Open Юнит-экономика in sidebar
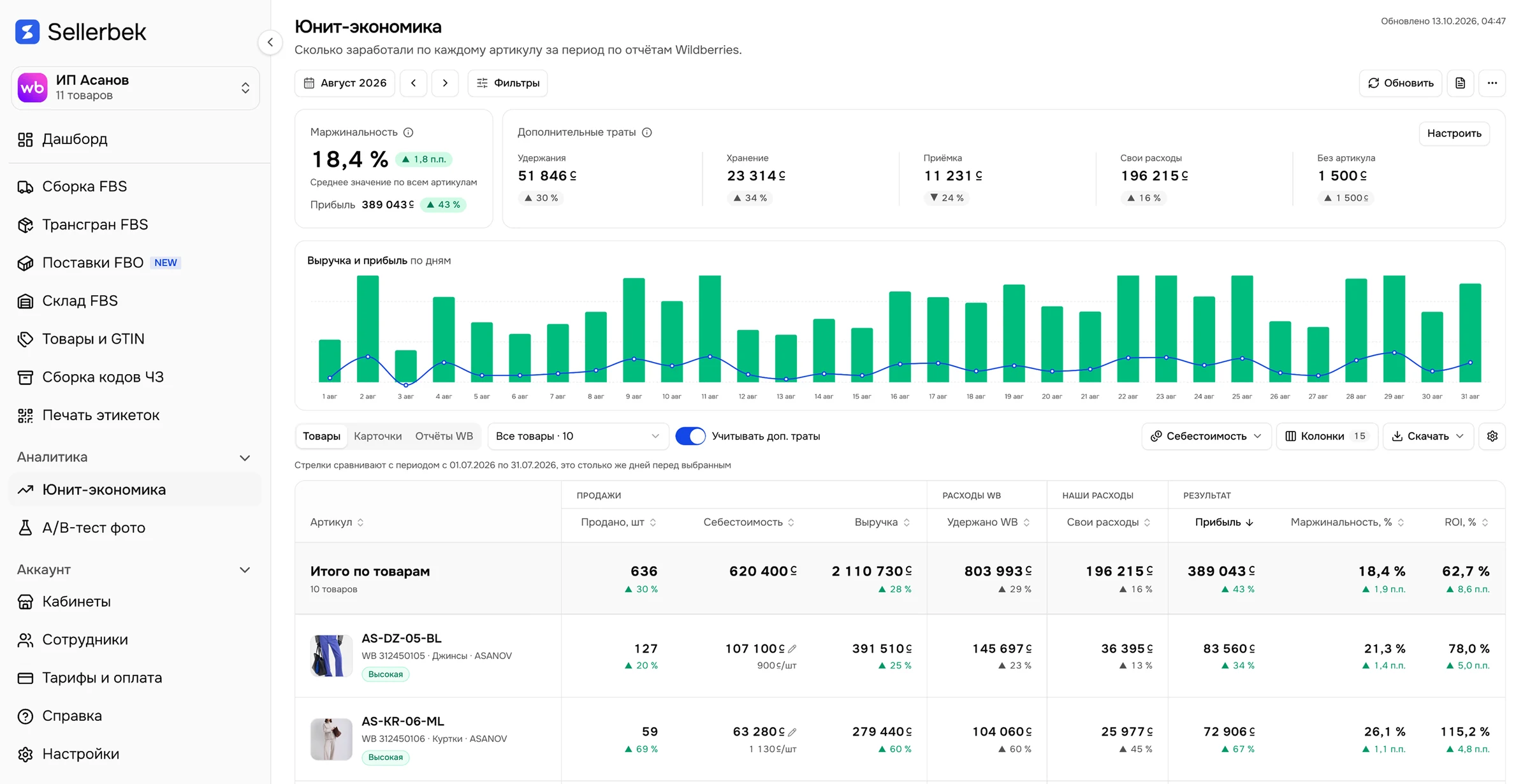This screenshot has width=1530, height=784. pyautogui.click(x=135, y=490)
